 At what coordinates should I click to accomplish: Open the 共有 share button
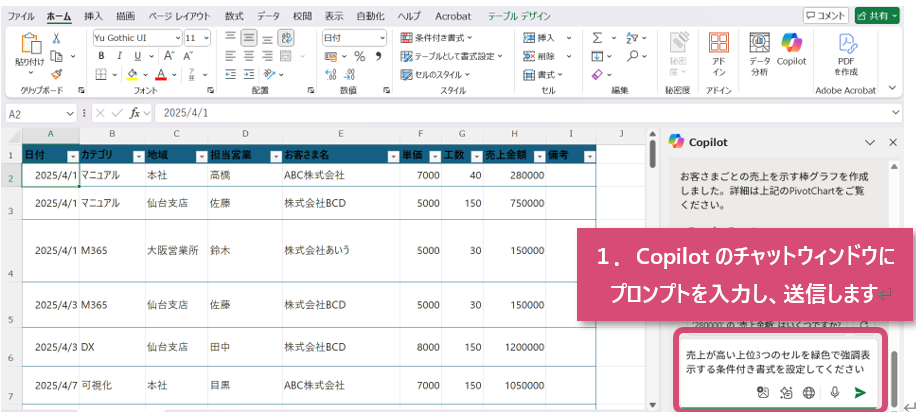pos(877,16)
